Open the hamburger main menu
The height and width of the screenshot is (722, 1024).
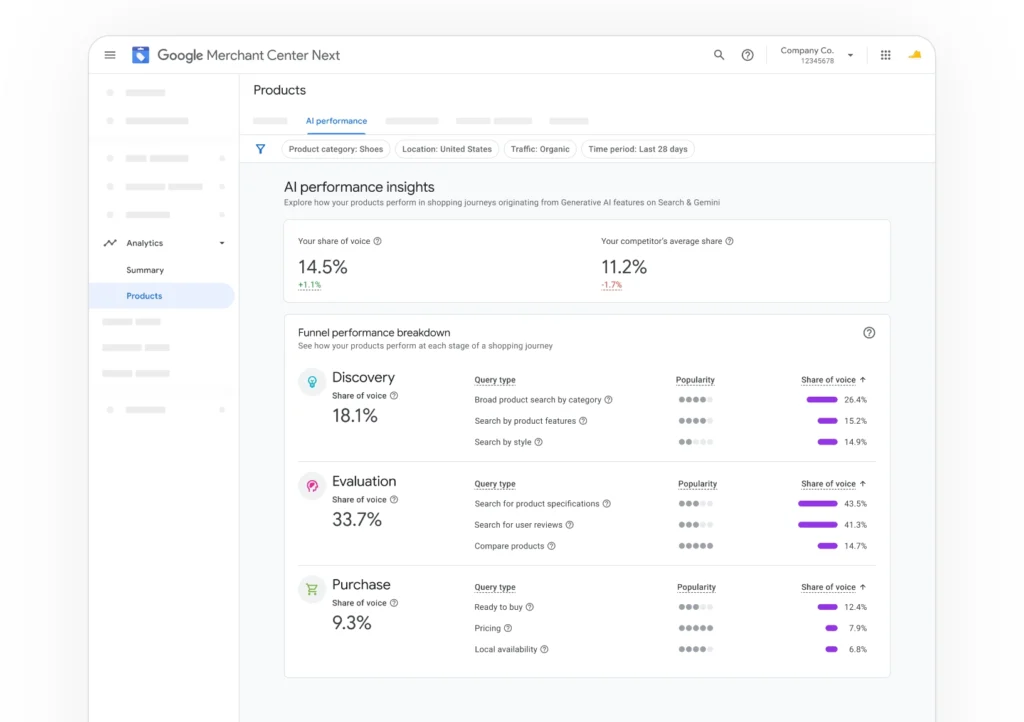110,55
